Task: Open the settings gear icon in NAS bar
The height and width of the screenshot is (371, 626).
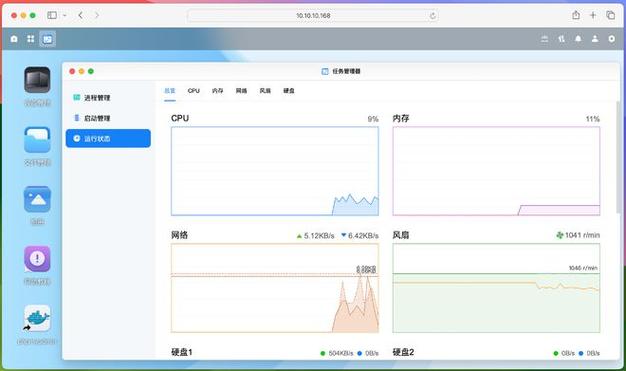Action: pyautogui.click(x=612, y=39)
